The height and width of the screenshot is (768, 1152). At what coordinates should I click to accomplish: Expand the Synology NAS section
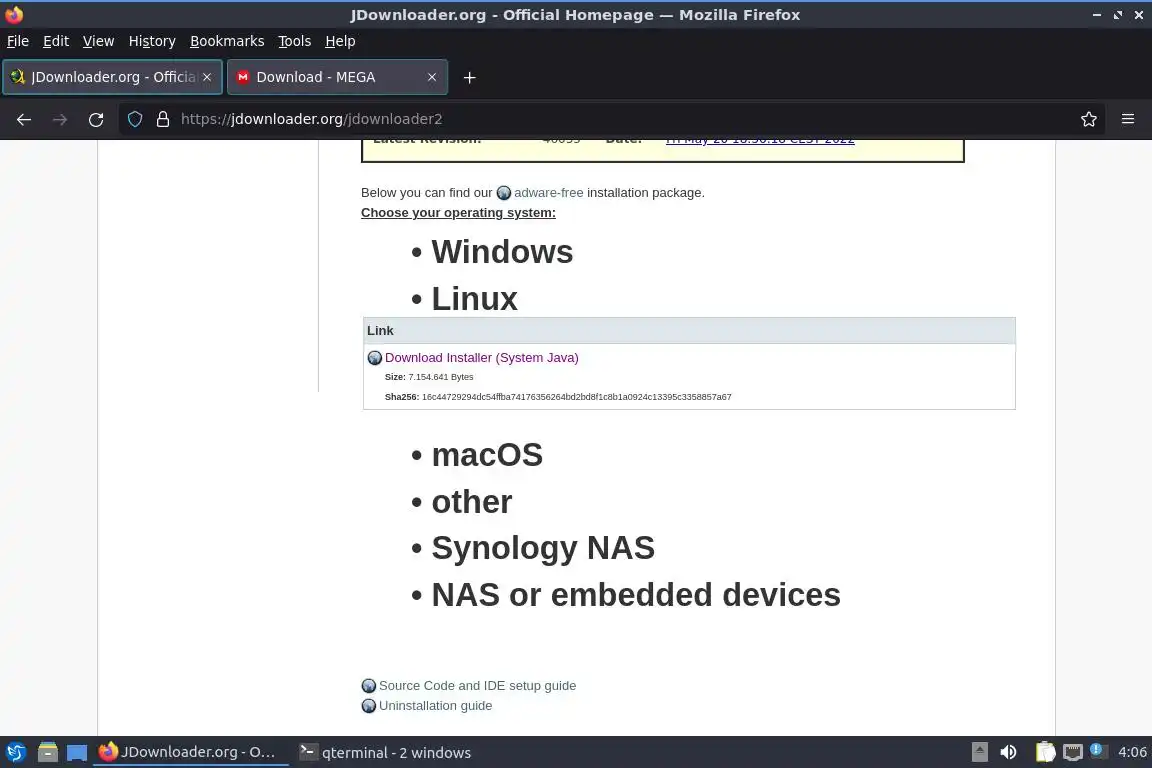(543, 548)
